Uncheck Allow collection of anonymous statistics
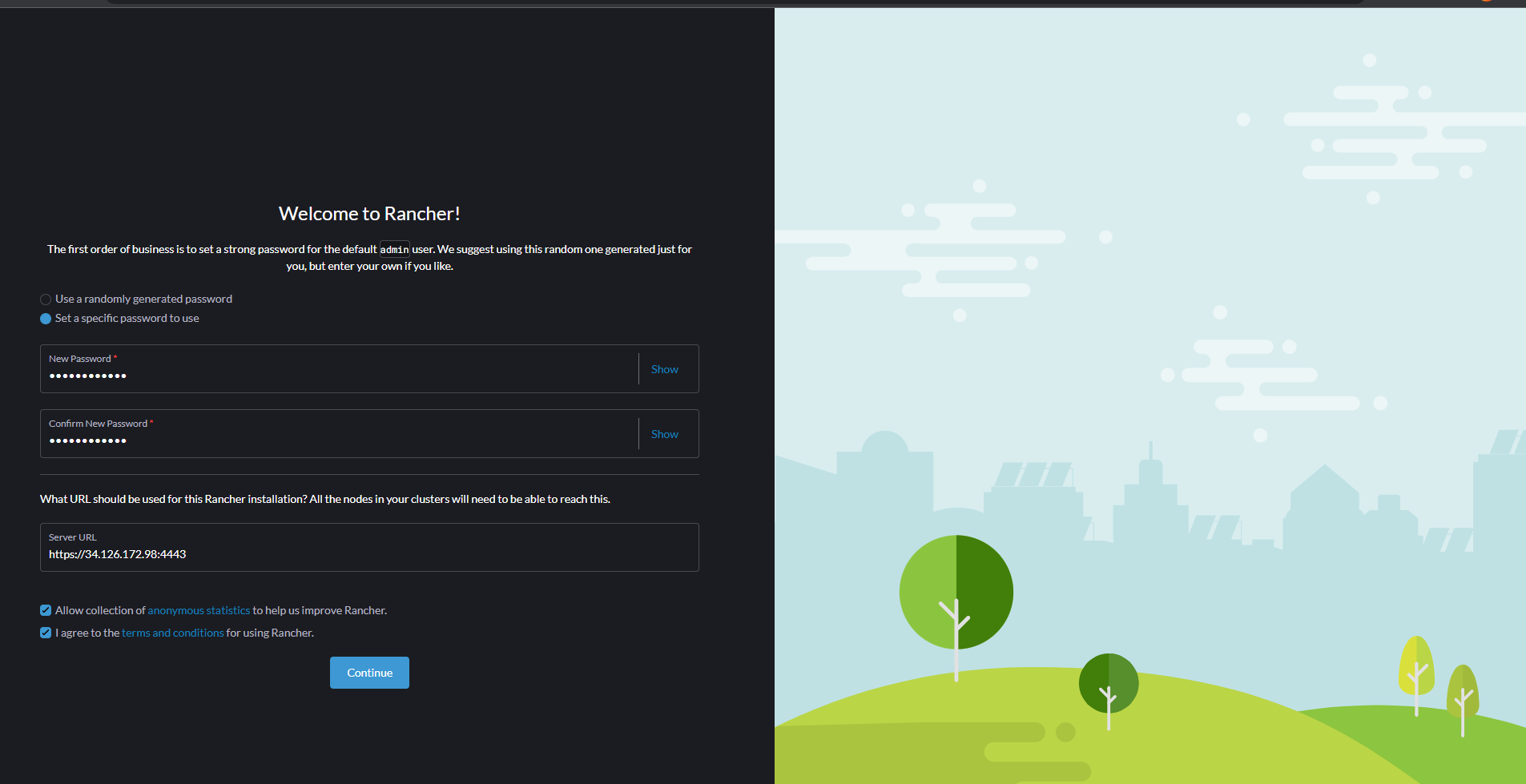 [x=46, y=610]
